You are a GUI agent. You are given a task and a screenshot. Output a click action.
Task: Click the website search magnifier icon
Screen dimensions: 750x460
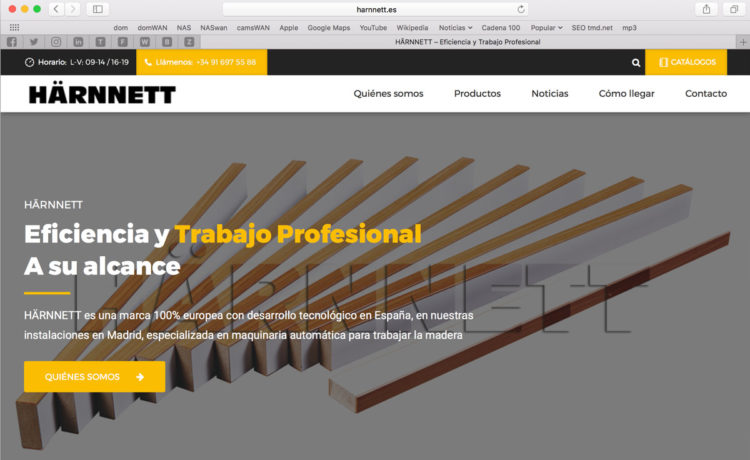(x=636, y=62)
